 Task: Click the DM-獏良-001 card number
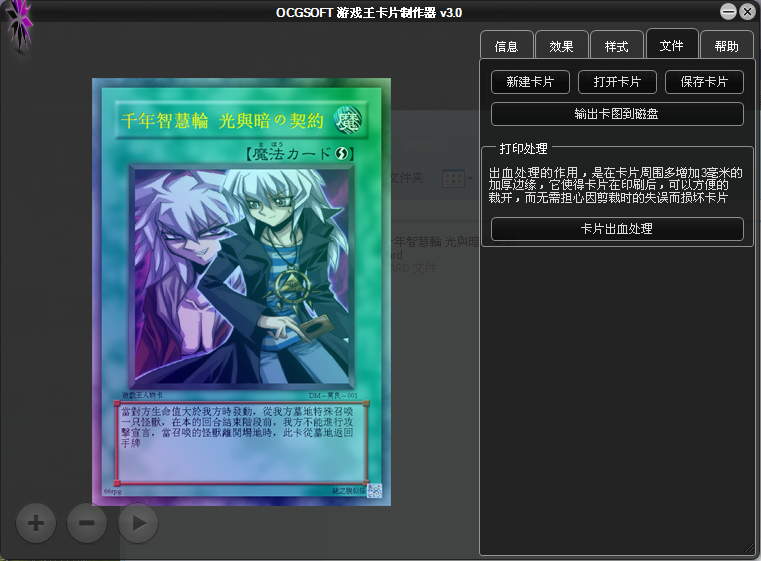pyautogui.click(x=333, y=396)
